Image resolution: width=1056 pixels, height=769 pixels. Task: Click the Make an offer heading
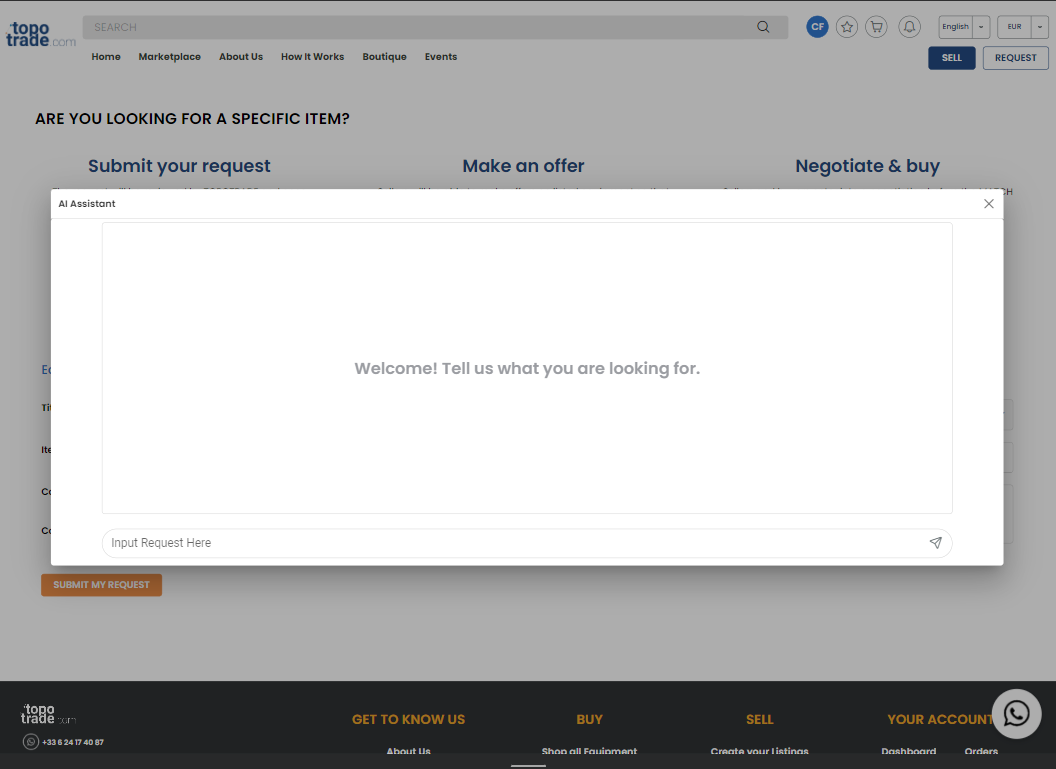pyautogui.click(x=523, y=166)
